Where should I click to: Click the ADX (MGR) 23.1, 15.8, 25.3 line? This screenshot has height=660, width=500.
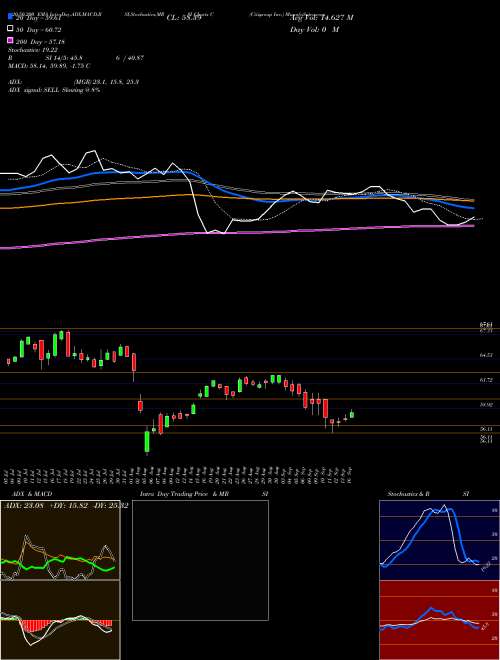(74, 82)
